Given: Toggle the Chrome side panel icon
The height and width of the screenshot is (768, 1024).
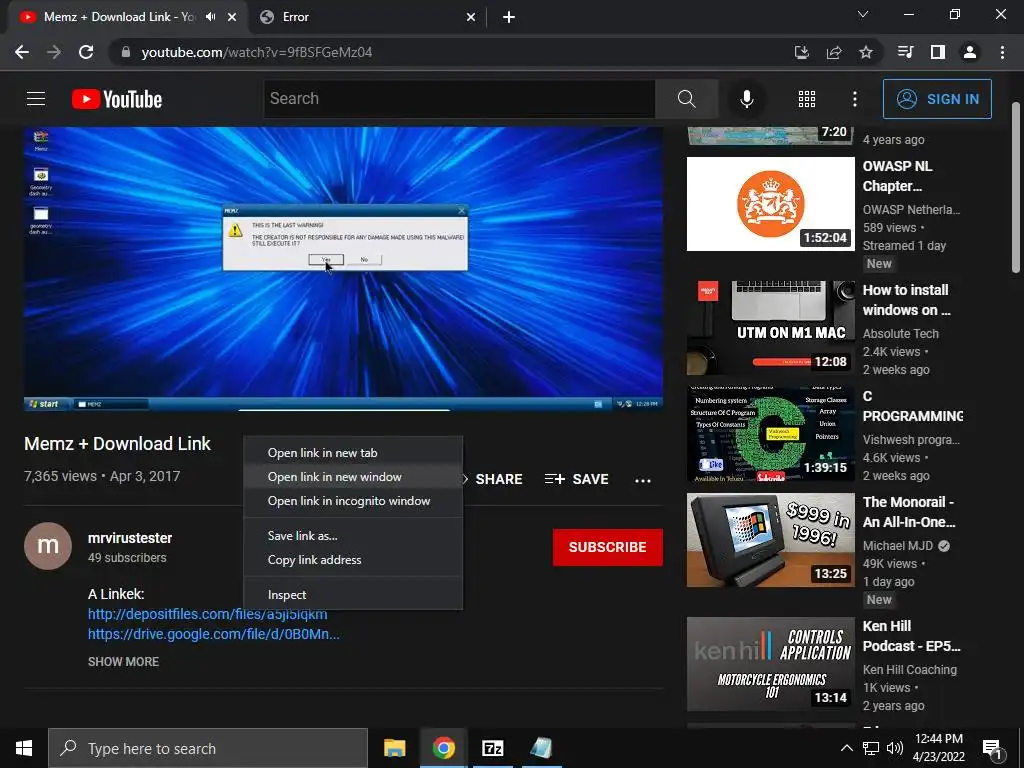Looking at the screenshot, I should click(x=938, y=52).
